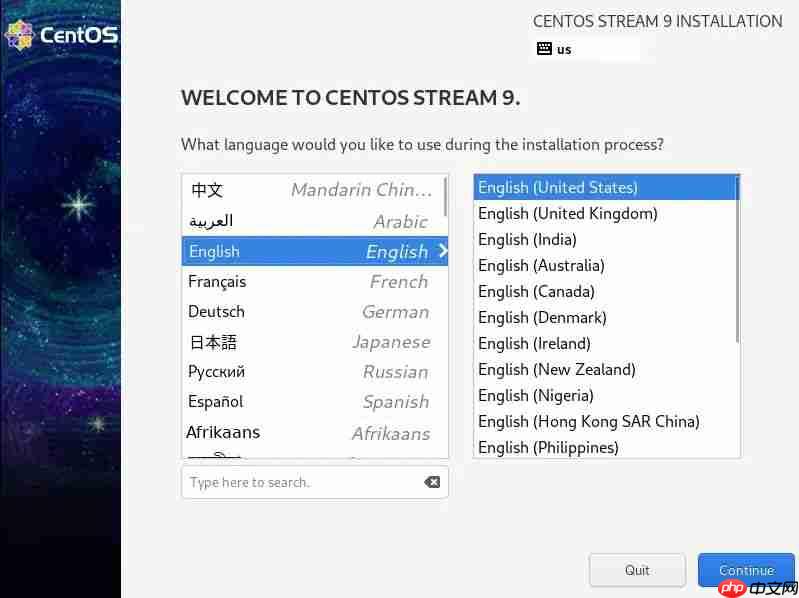Choose English (Hong Kong SAR China) locale

coord(605,421)
